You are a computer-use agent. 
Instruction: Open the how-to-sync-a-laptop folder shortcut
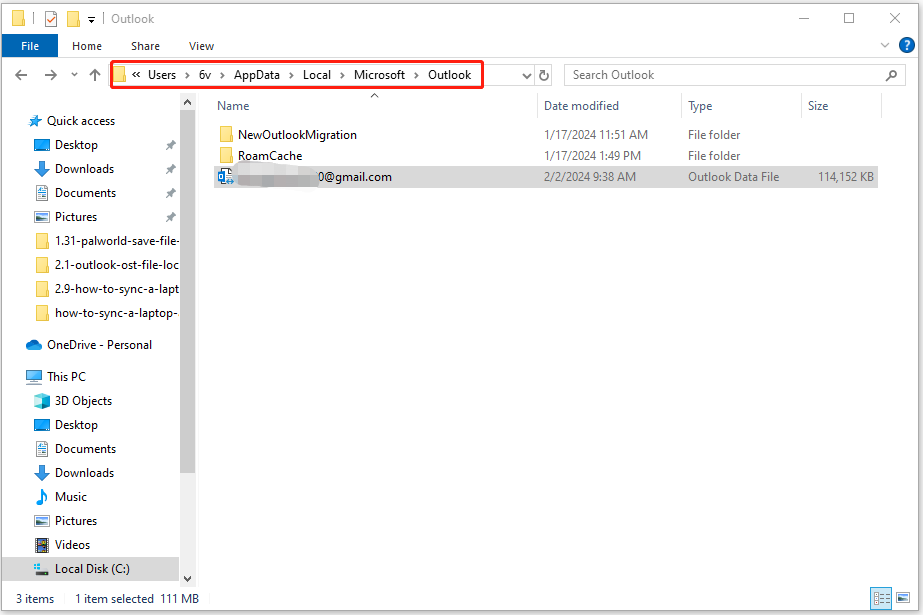click(117, 314)
